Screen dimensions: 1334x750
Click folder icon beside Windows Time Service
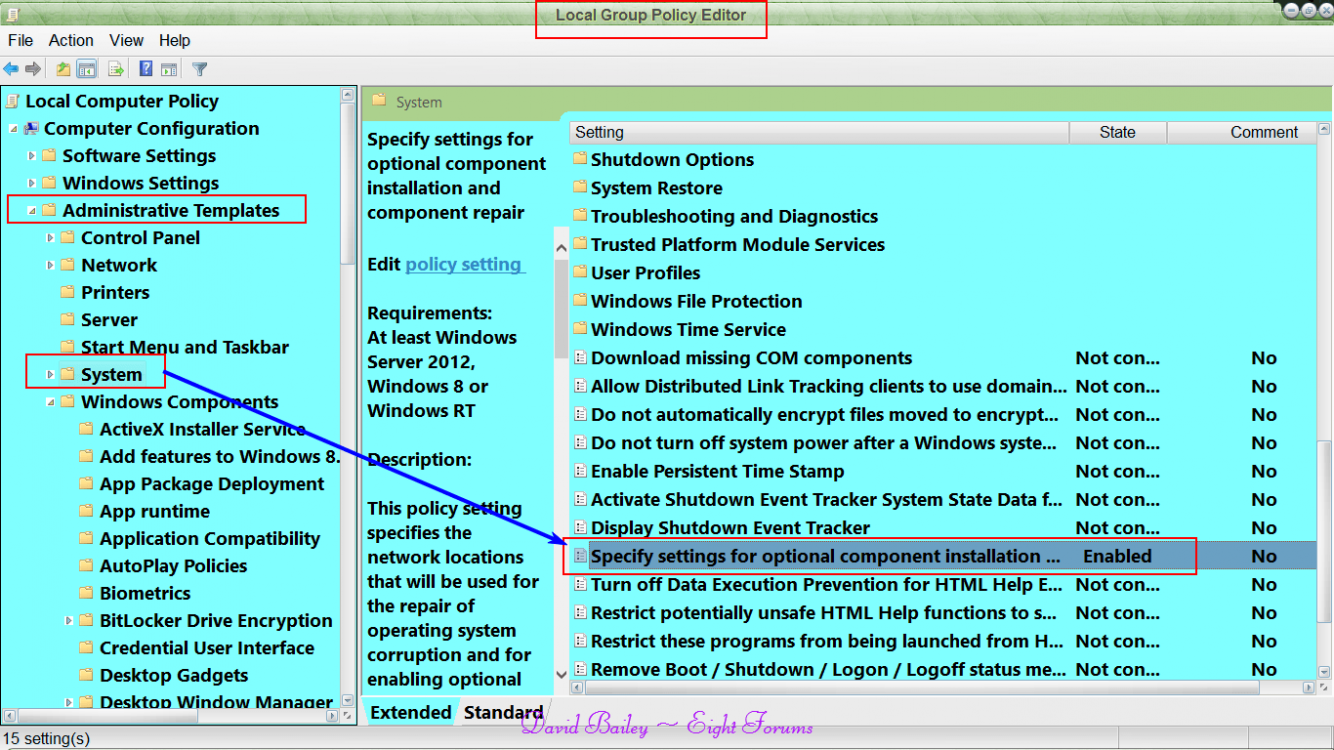[580, 329]
